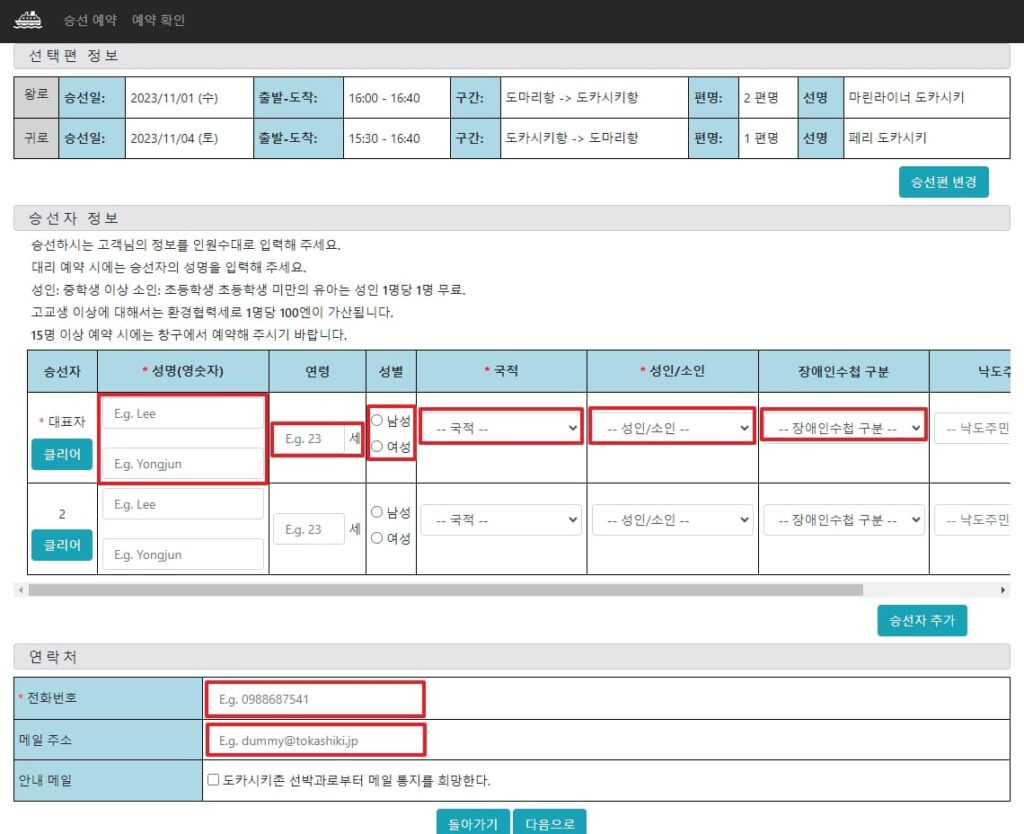Open 장애인수첩 구분 dropdown for 대표자
This screenshot has height=834, width=1024.
tap(844, 428)
